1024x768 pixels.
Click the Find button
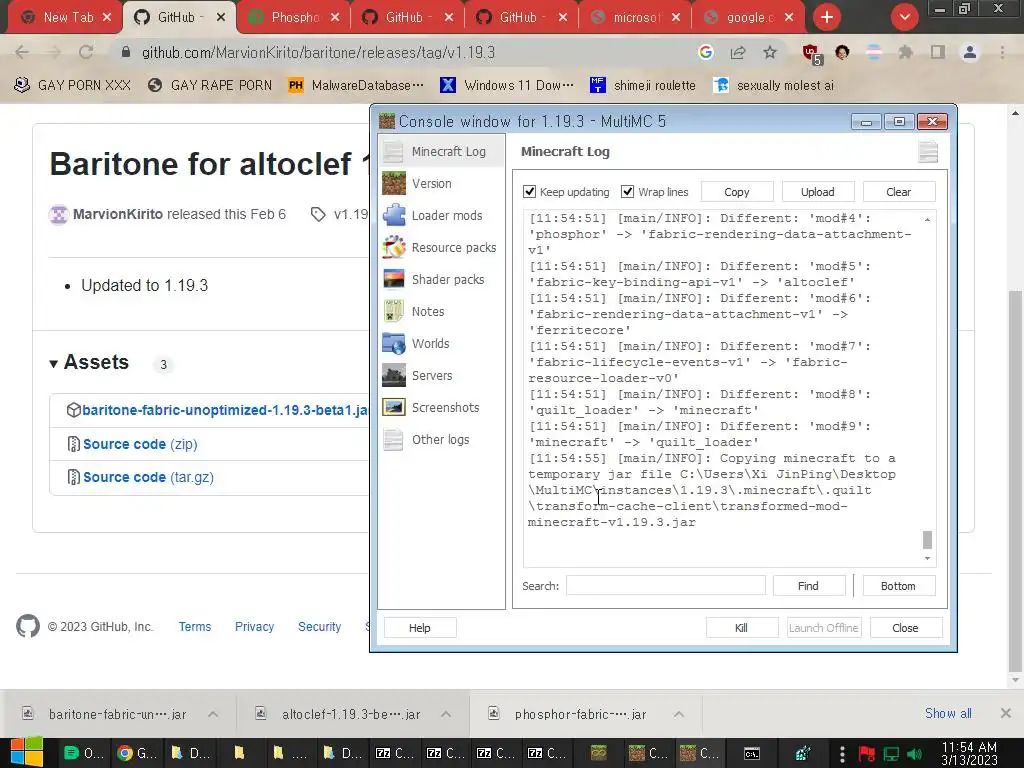pos(808,586)
